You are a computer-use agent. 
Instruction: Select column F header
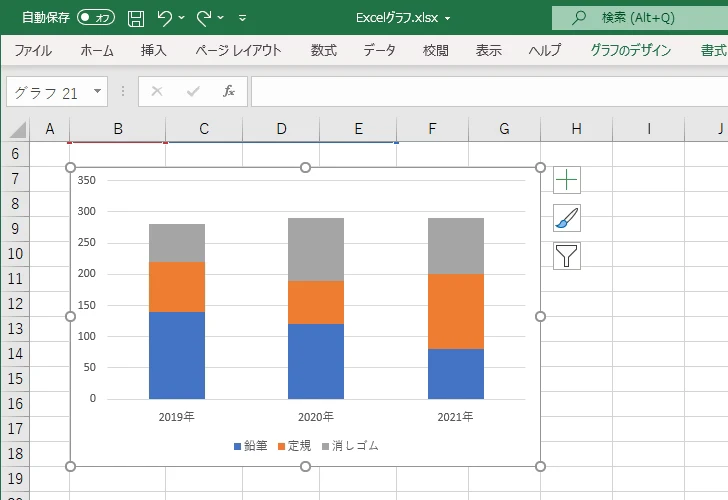432,129
